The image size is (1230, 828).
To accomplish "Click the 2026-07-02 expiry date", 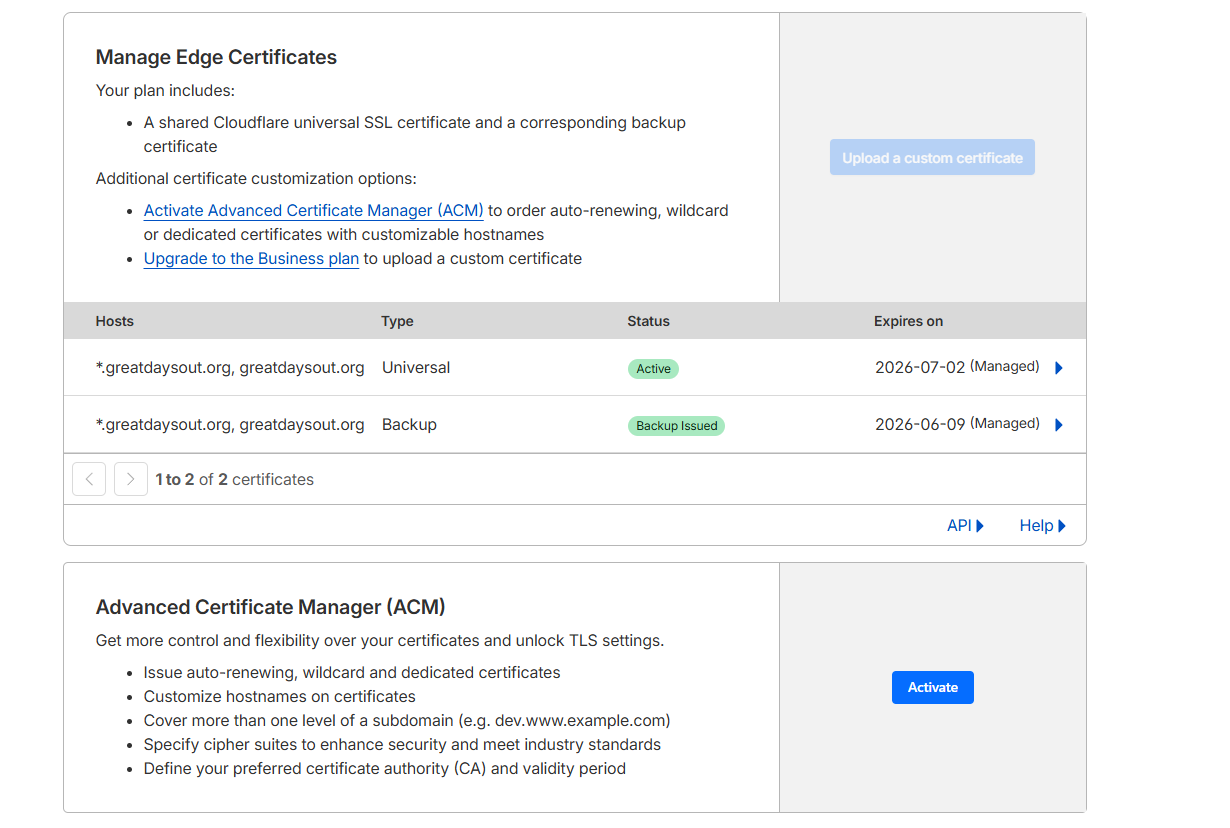I will pos(920,368).
